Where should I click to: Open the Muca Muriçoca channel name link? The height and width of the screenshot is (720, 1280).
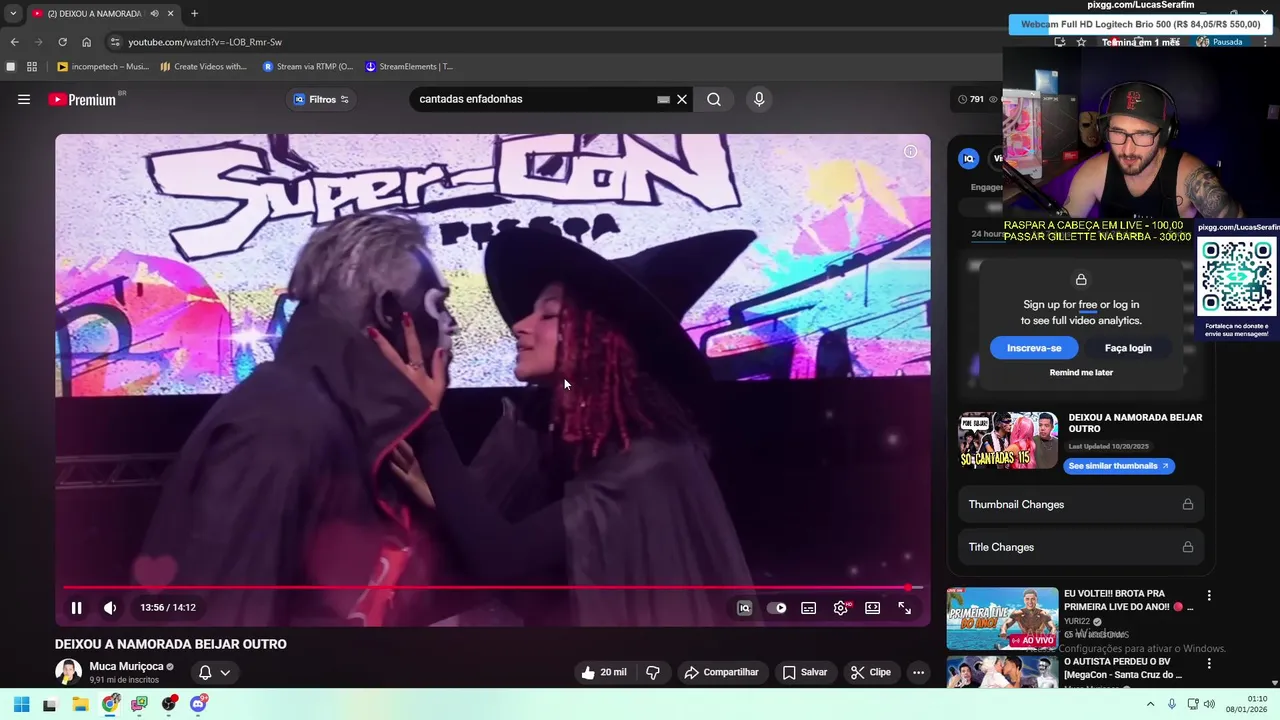pos(126,666)
